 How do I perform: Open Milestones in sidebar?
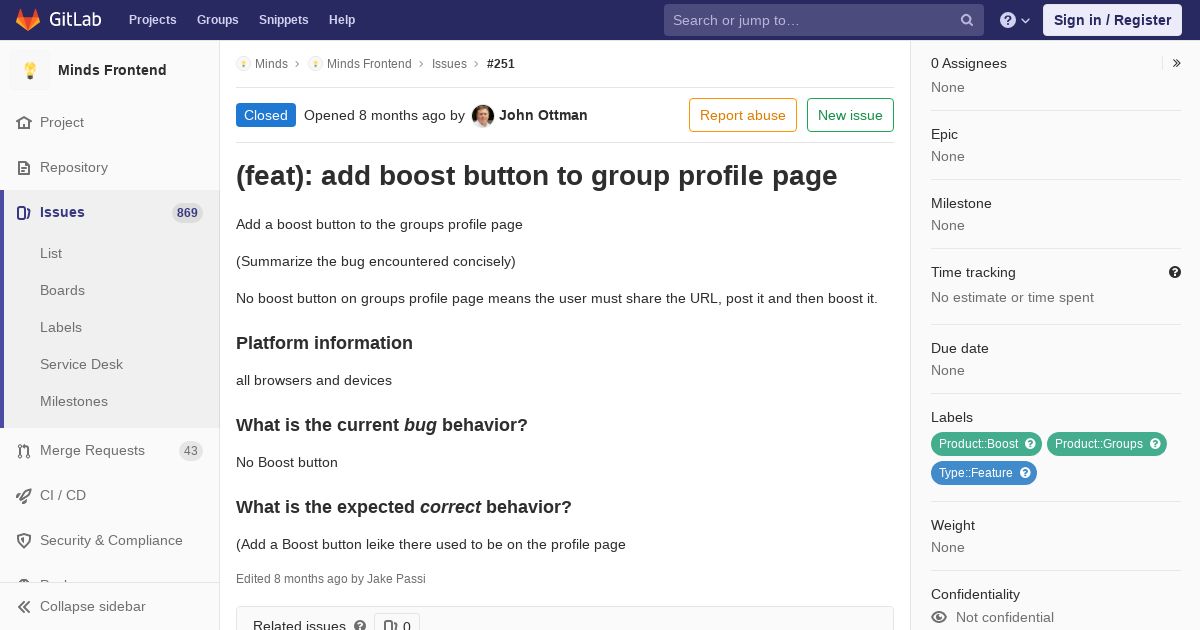[74, 402]
